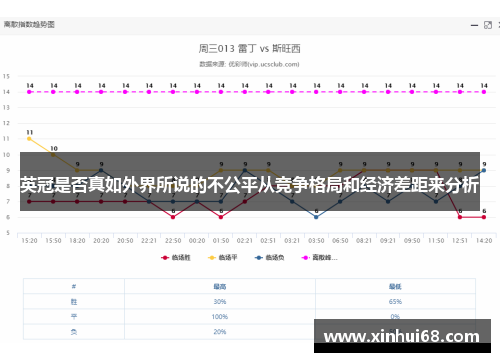Expand the trend chart panel to fullscreen
The width and height of the screenshot is (500, 362).
coord(488,25)
